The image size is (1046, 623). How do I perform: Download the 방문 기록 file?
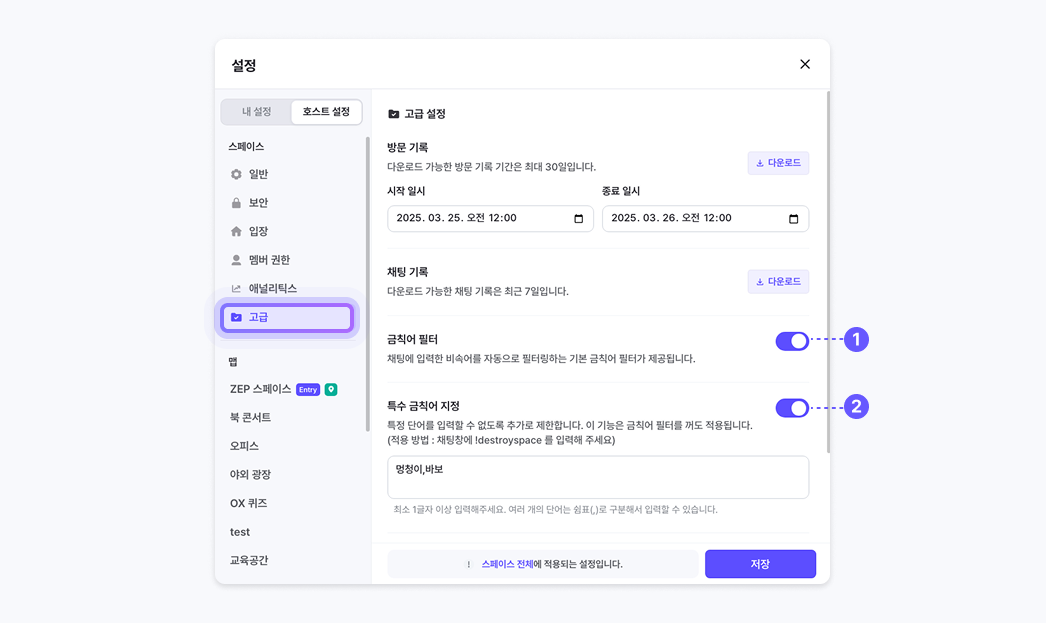pyautogui.click(x=778, y=163)
